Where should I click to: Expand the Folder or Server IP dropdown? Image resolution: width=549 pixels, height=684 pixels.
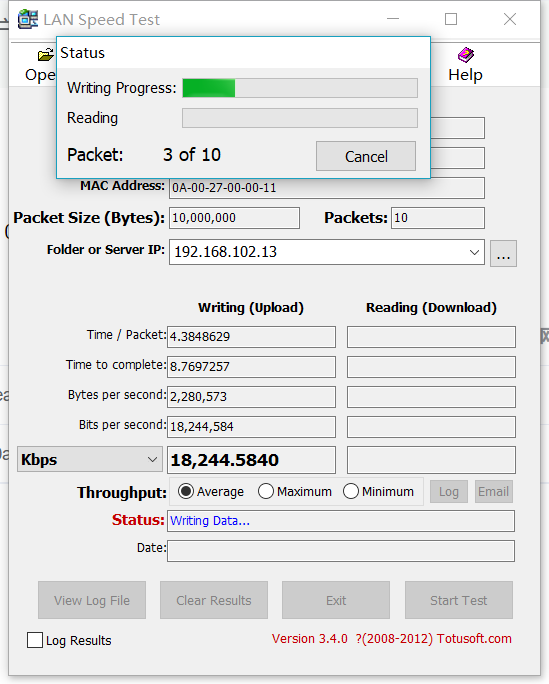click(474, 252)
